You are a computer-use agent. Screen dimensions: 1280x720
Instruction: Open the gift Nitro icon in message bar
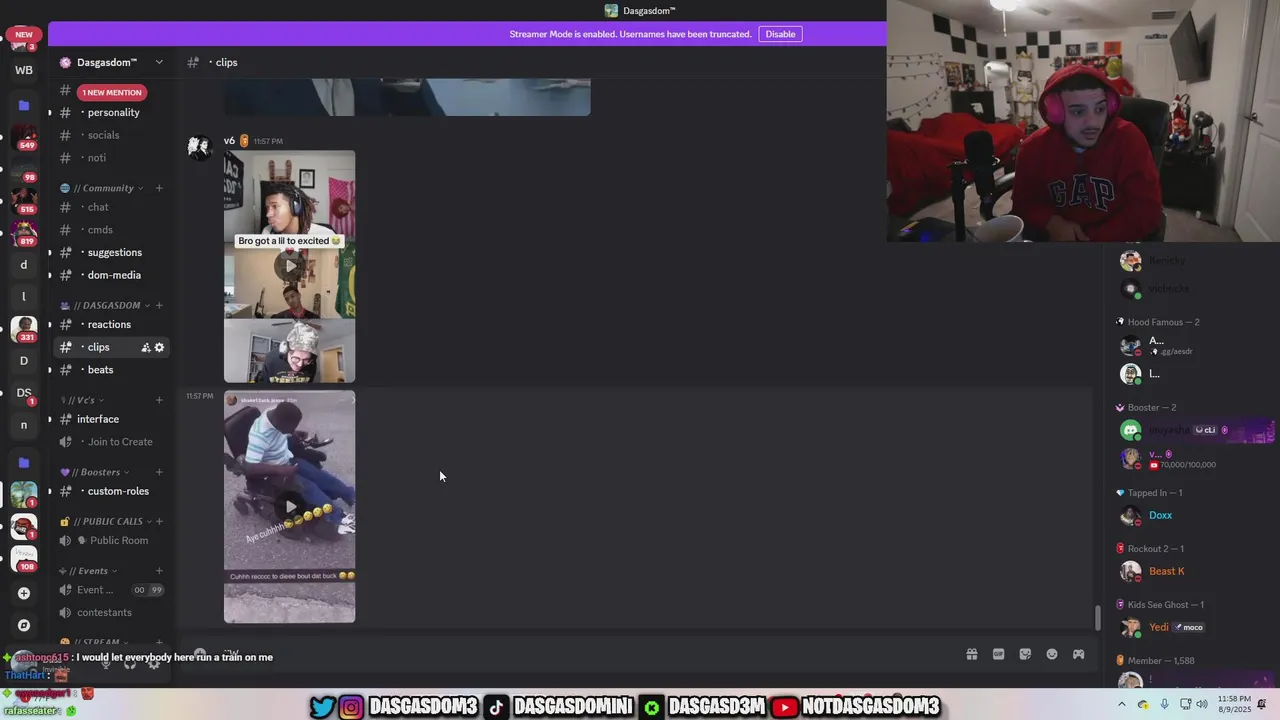971,654
